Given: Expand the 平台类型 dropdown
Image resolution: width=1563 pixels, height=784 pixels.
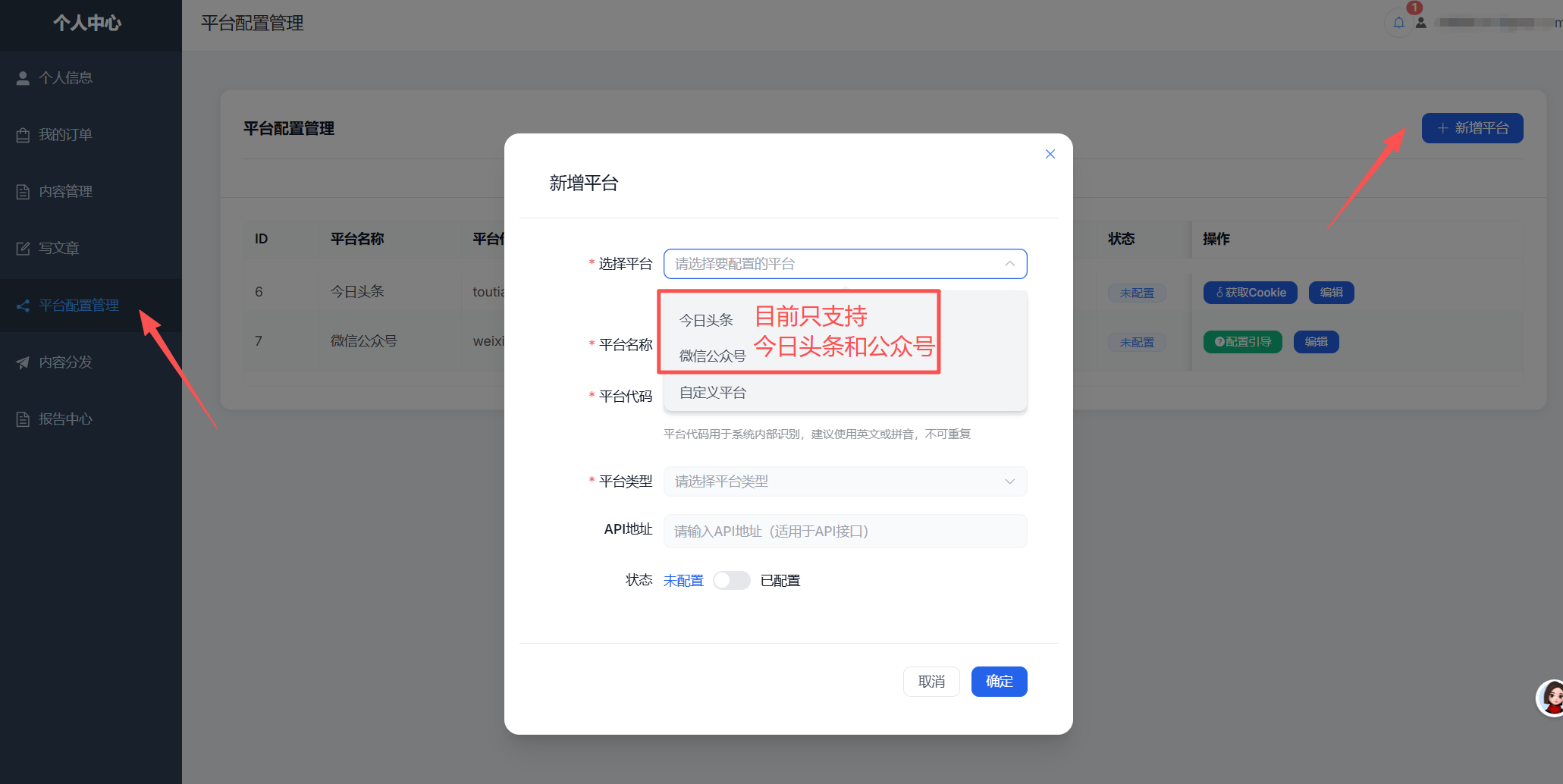Looking at the screenshot, I should pyautogui.click(x=846, y=481).
